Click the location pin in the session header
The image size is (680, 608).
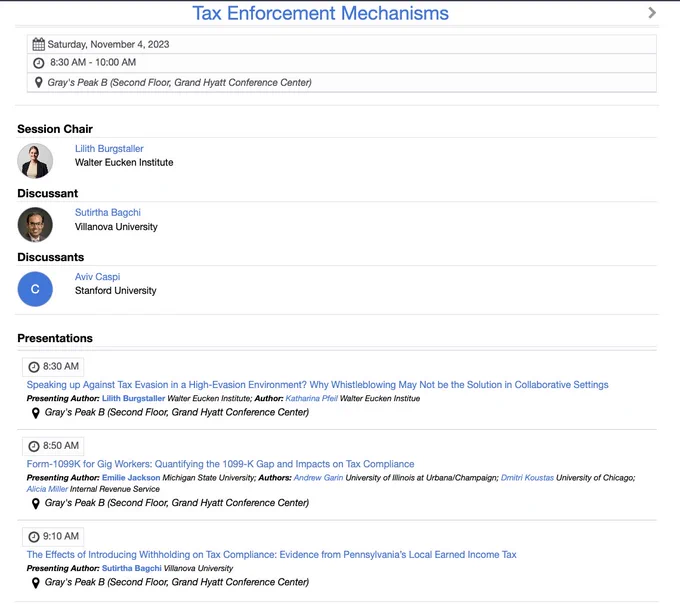(39, 82)
